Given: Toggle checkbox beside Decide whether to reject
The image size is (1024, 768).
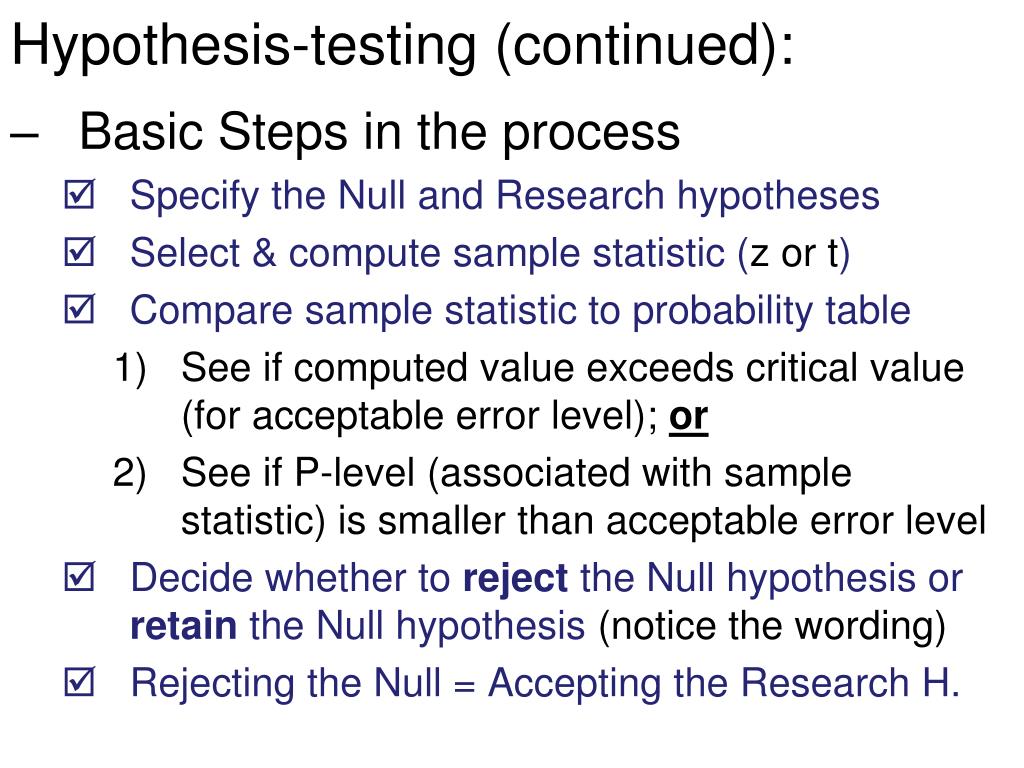Looking at the screenshot, I should point(80,577).
